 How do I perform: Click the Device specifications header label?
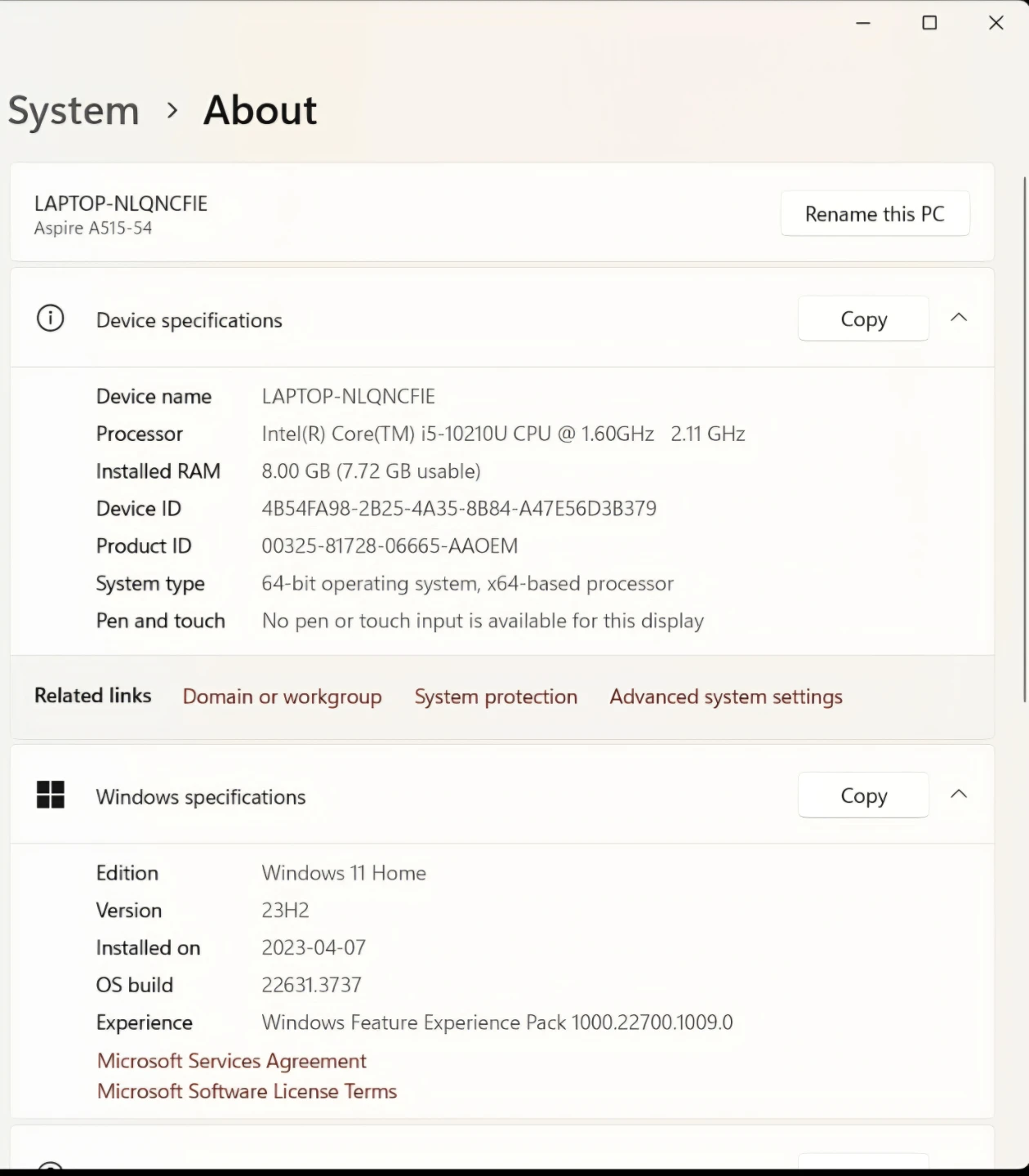189,320
